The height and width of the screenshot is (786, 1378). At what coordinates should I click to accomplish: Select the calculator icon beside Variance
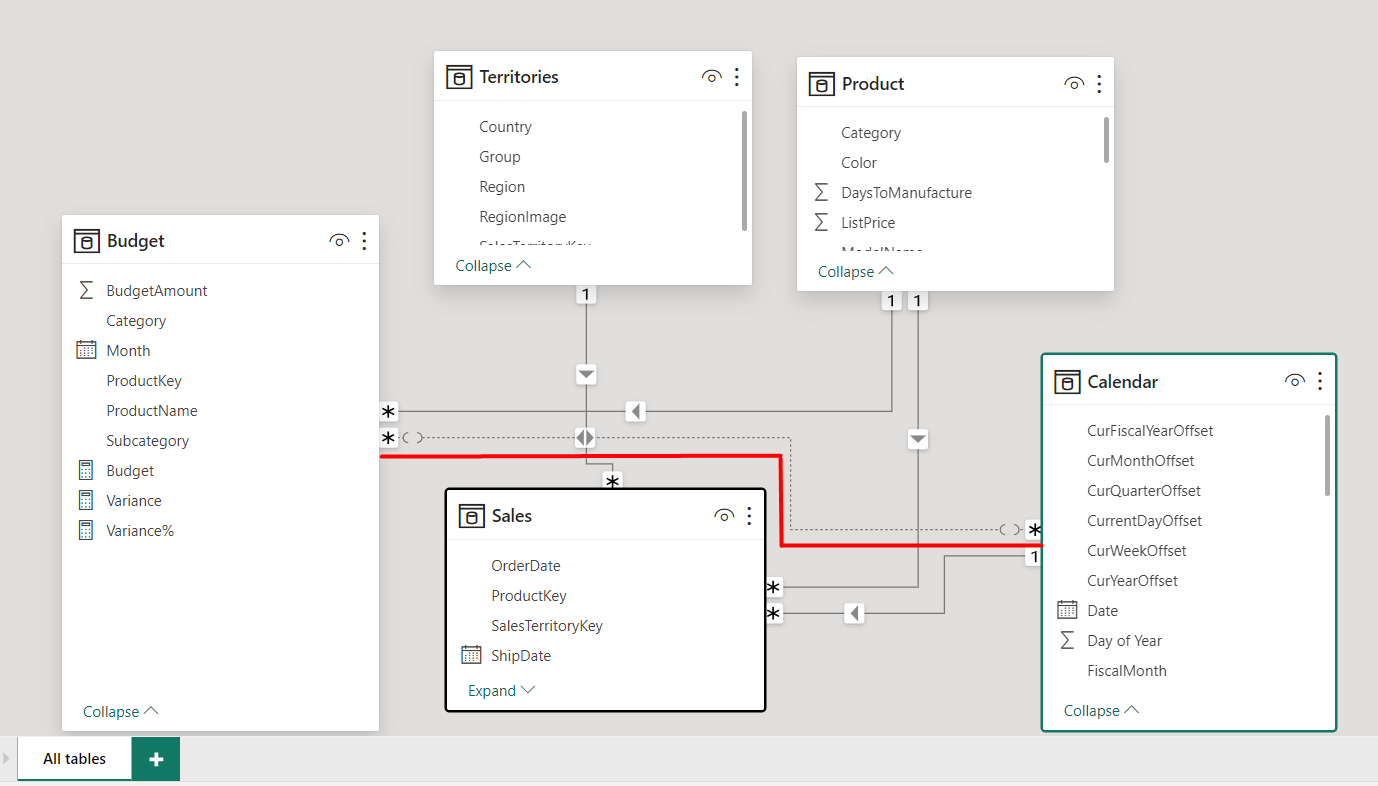[x=87, y=500]
